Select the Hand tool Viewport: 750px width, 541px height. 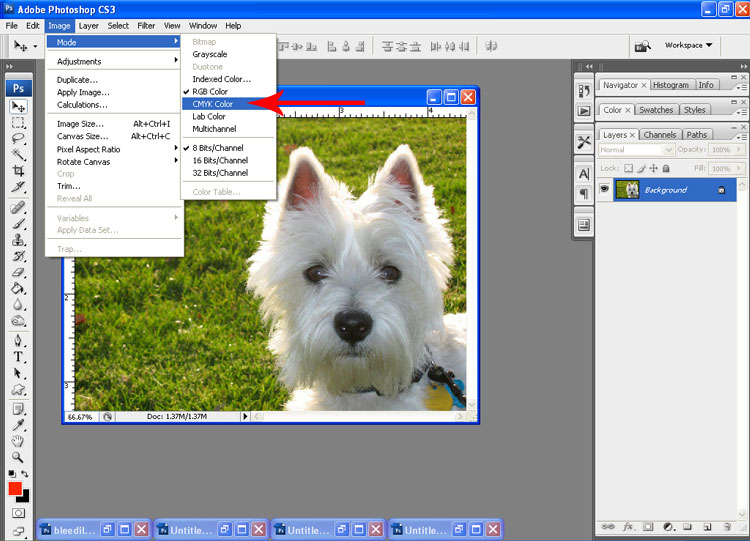[18, 441]
